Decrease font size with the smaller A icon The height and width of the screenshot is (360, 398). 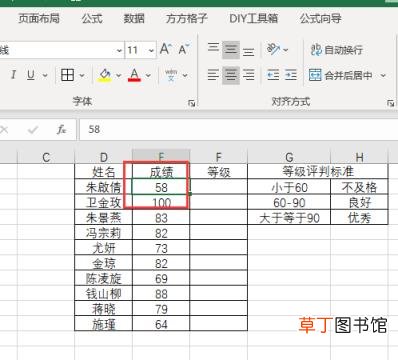tap(183, 49)
